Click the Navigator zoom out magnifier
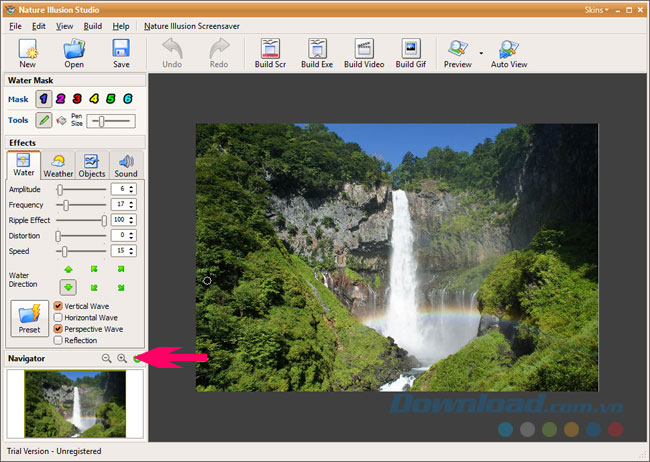 click(106, 358)
